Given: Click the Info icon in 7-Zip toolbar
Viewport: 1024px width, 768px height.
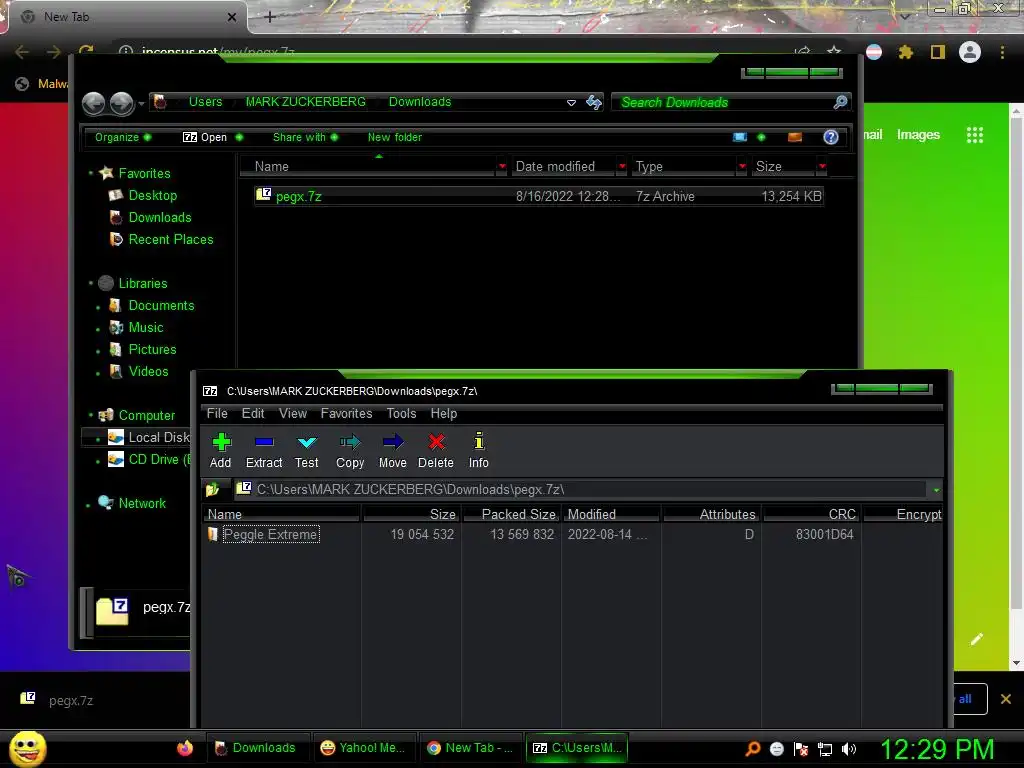Looking at the screenshot, I should [x=479, y=450].
